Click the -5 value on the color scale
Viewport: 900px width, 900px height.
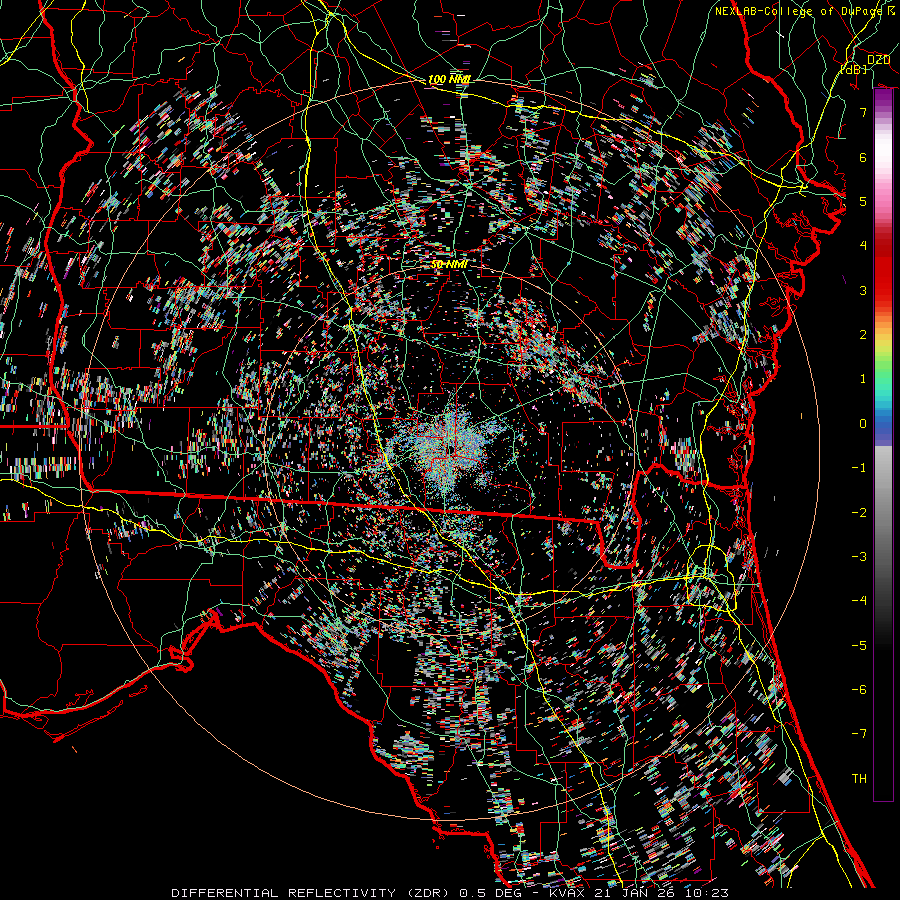pos(859,645)
